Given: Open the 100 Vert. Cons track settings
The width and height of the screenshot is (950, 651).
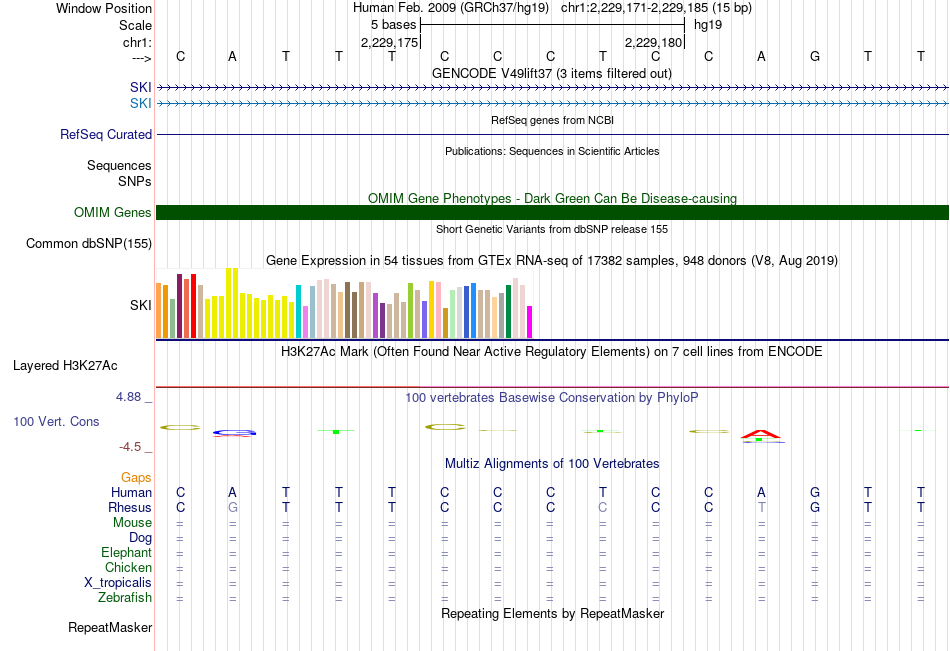Looking at the screenshot, I should [56, 421].
